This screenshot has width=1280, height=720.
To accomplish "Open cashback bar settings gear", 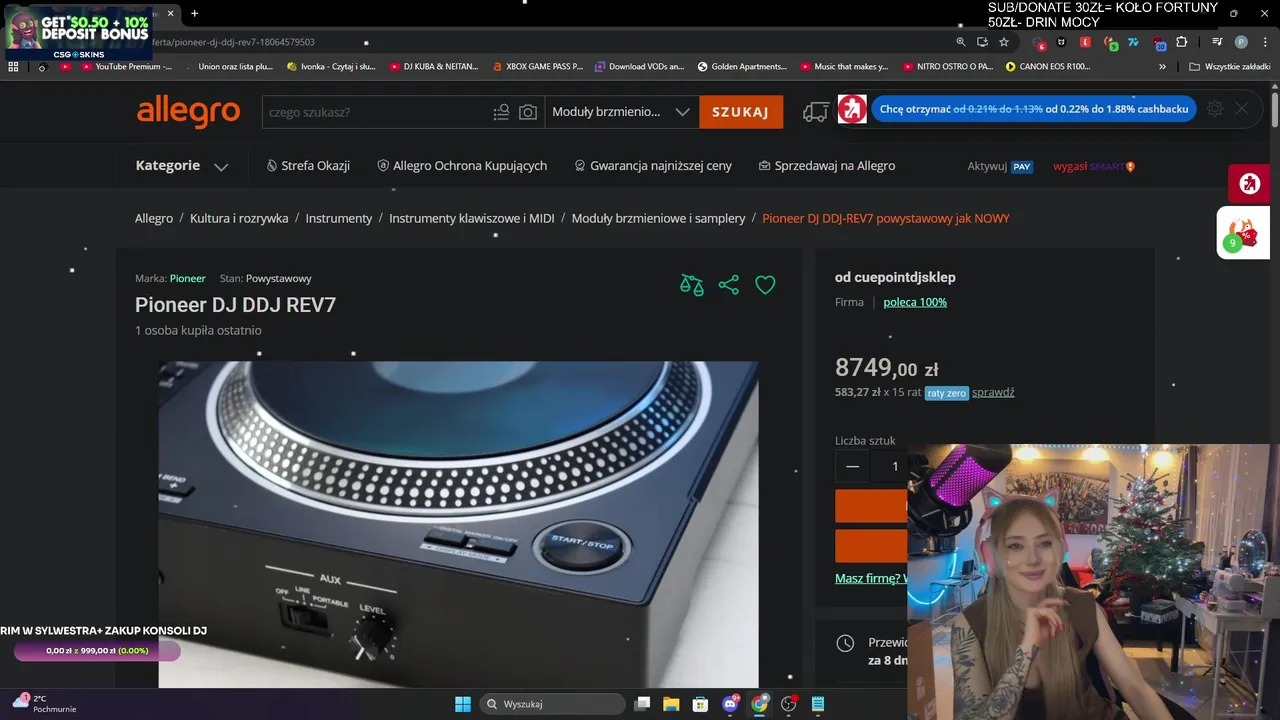I will click(1215, 109).
